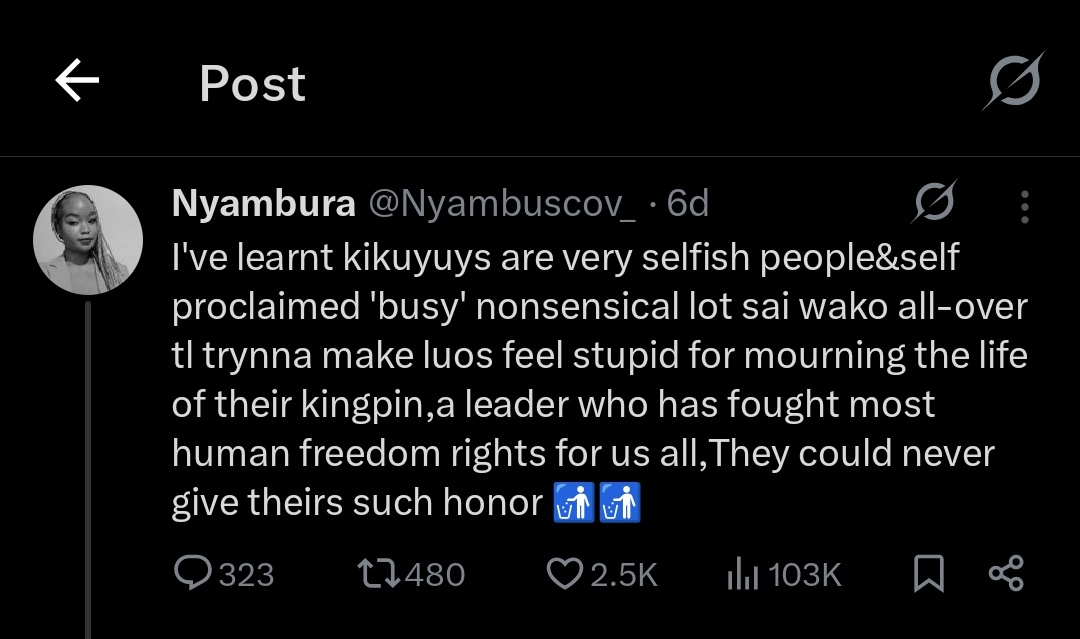Image resolution: width=1080 pixels, height=639 pixels.
Task: Tap the 103K views count
Action: (805, 574)
